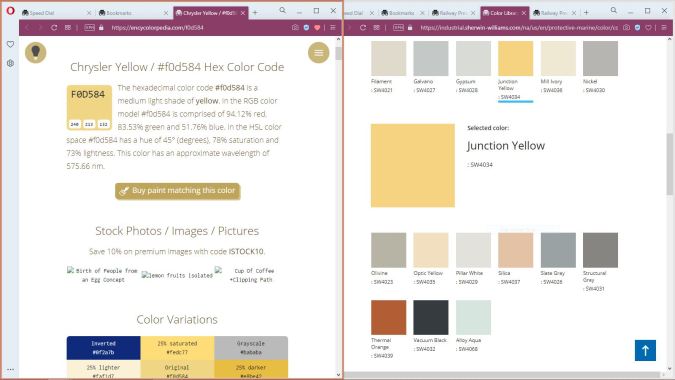The image size is (675, 380).
Task: Pick the Thermal Orange swatch
Action: tap(388, 317)
